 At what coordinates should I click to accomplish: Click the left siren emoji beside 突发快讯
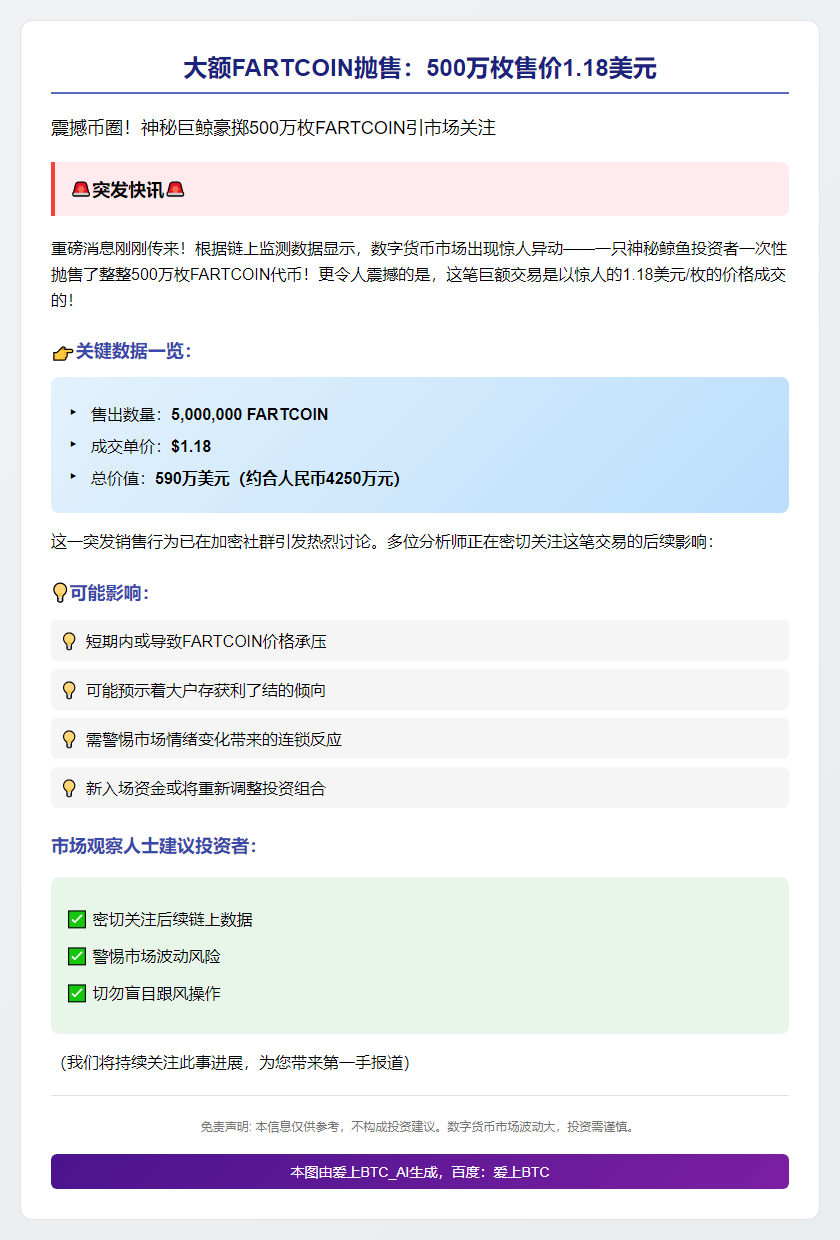pyautogui.click(x=81, y=189)
